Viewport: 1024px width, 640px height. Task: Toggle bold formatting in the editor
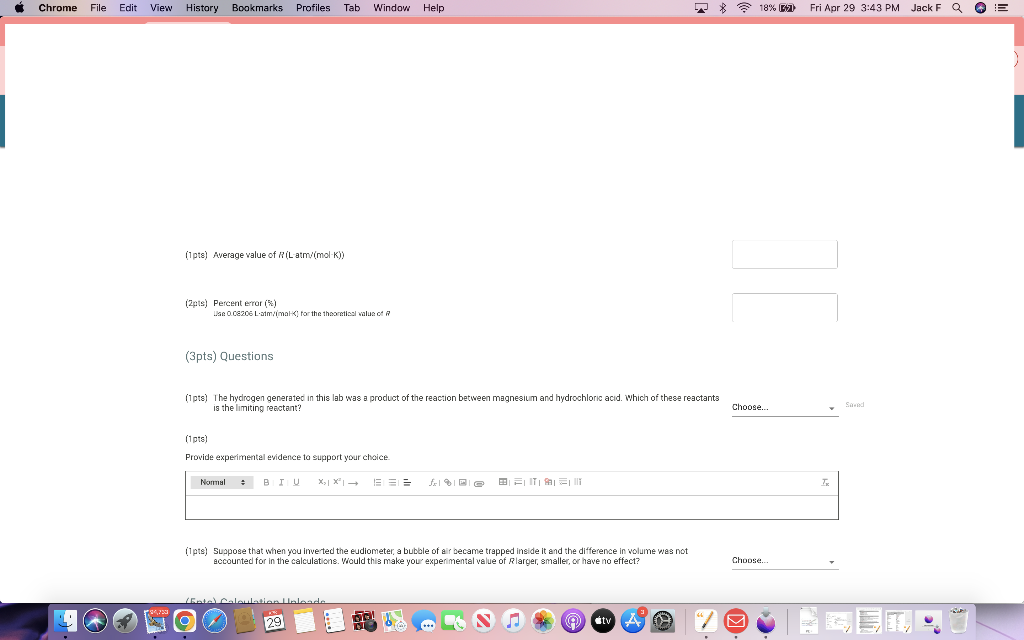pyautogui.click(x=265, y=482)
